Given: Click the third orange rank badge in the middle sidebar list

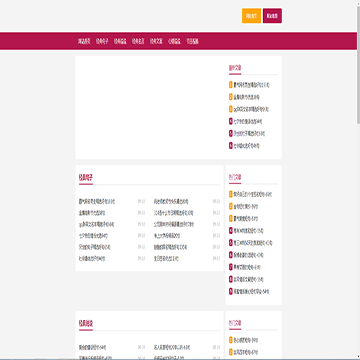Looking at the screenshot, I should coord(231,219).
